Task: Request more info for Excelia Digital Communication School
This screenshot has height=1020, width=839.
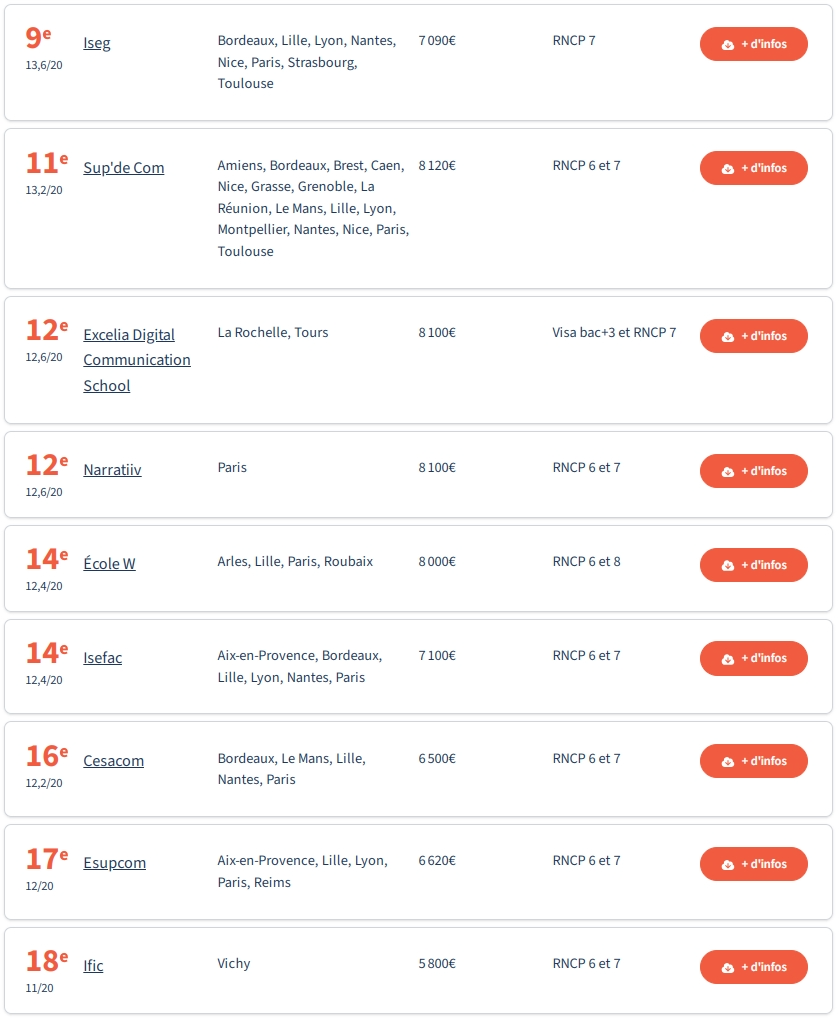Action: (754, 336)
